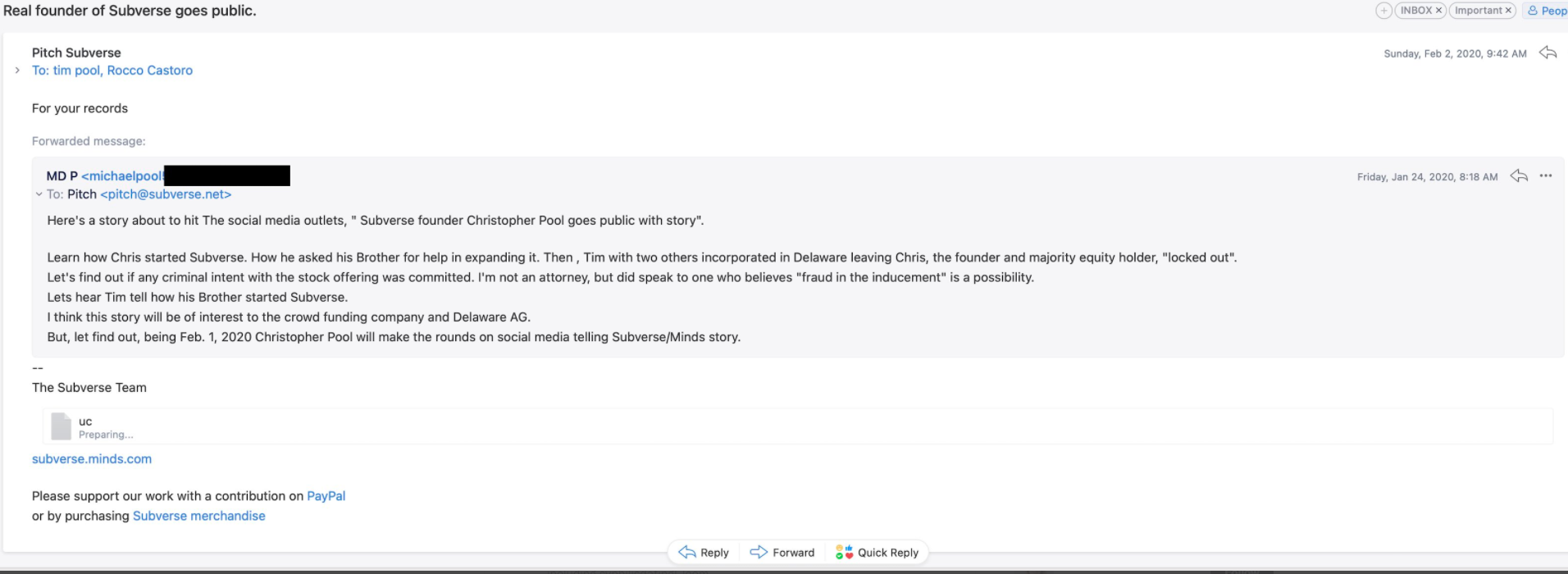Expand recipients chevron beside tim pool
This screenshot has height=574, width=1568.
click(x=17, y=71)
